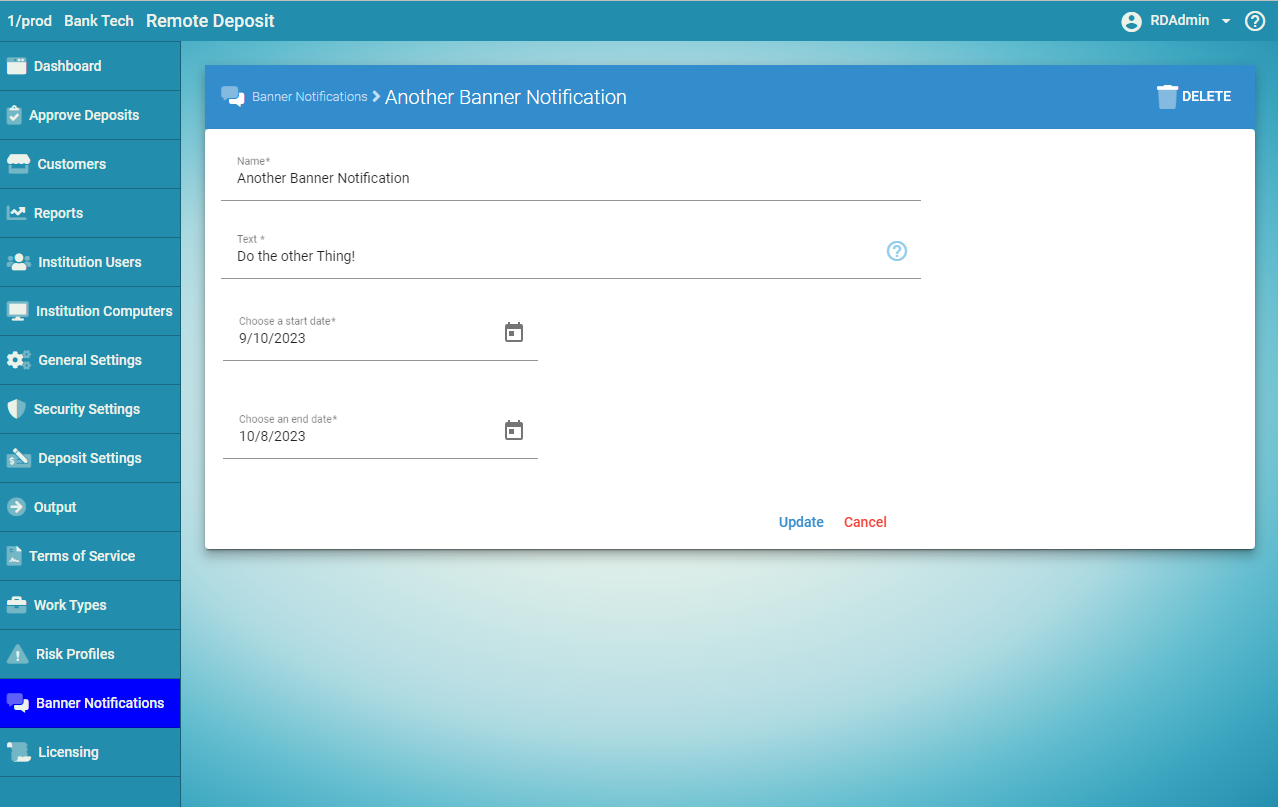Click the RDAdmin username

(1179, 21)
